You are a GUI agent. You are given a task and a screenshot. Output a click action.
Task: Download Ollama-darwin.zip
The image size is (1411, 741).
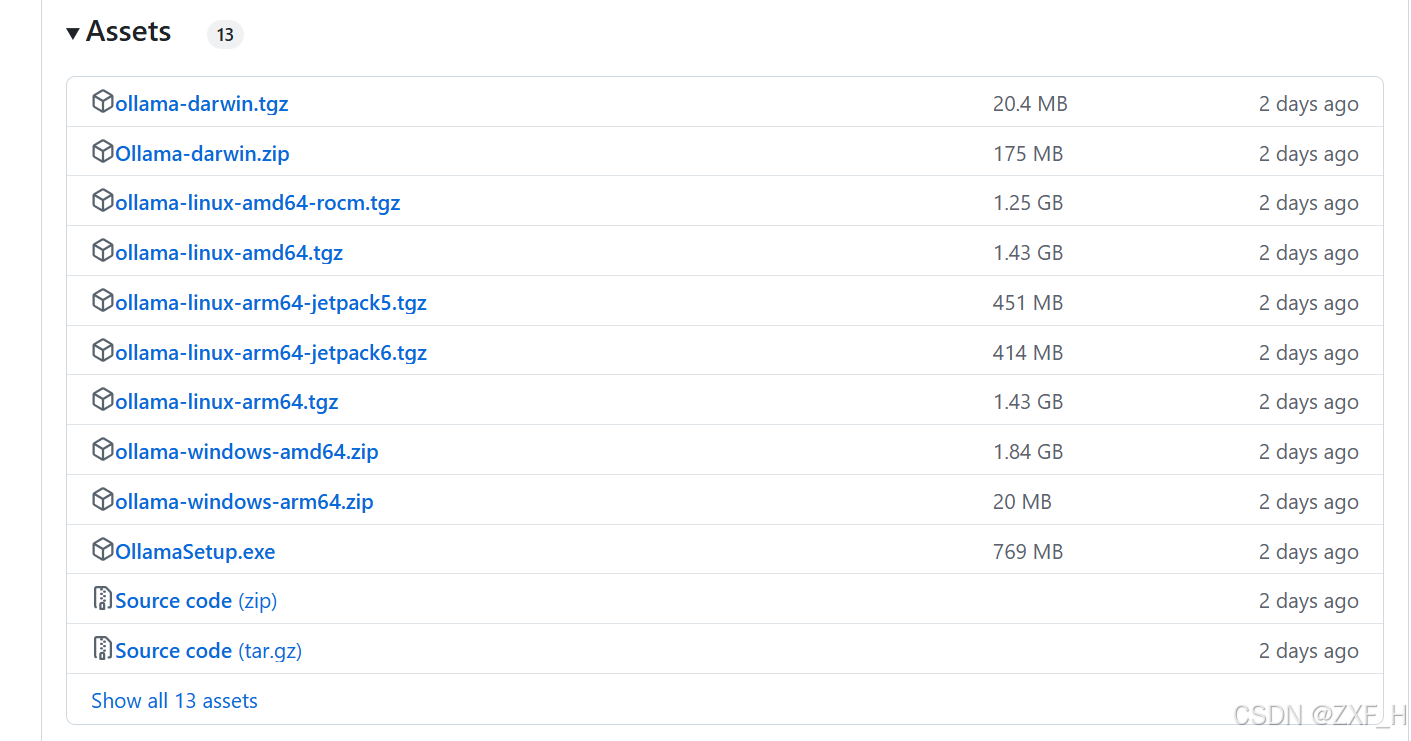tap(202, 154)
